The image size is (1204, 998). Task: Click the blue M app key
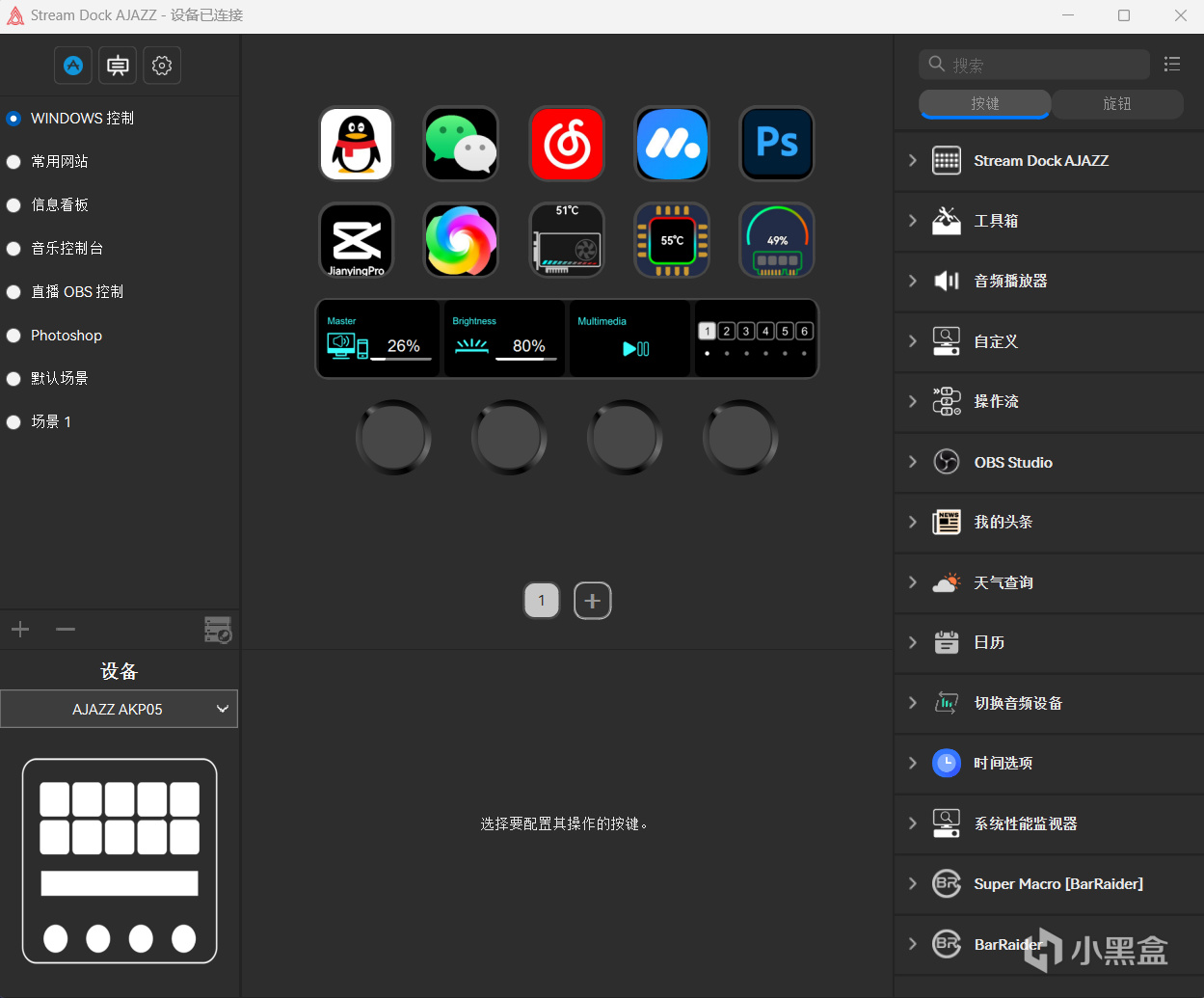tap(672, 144)
